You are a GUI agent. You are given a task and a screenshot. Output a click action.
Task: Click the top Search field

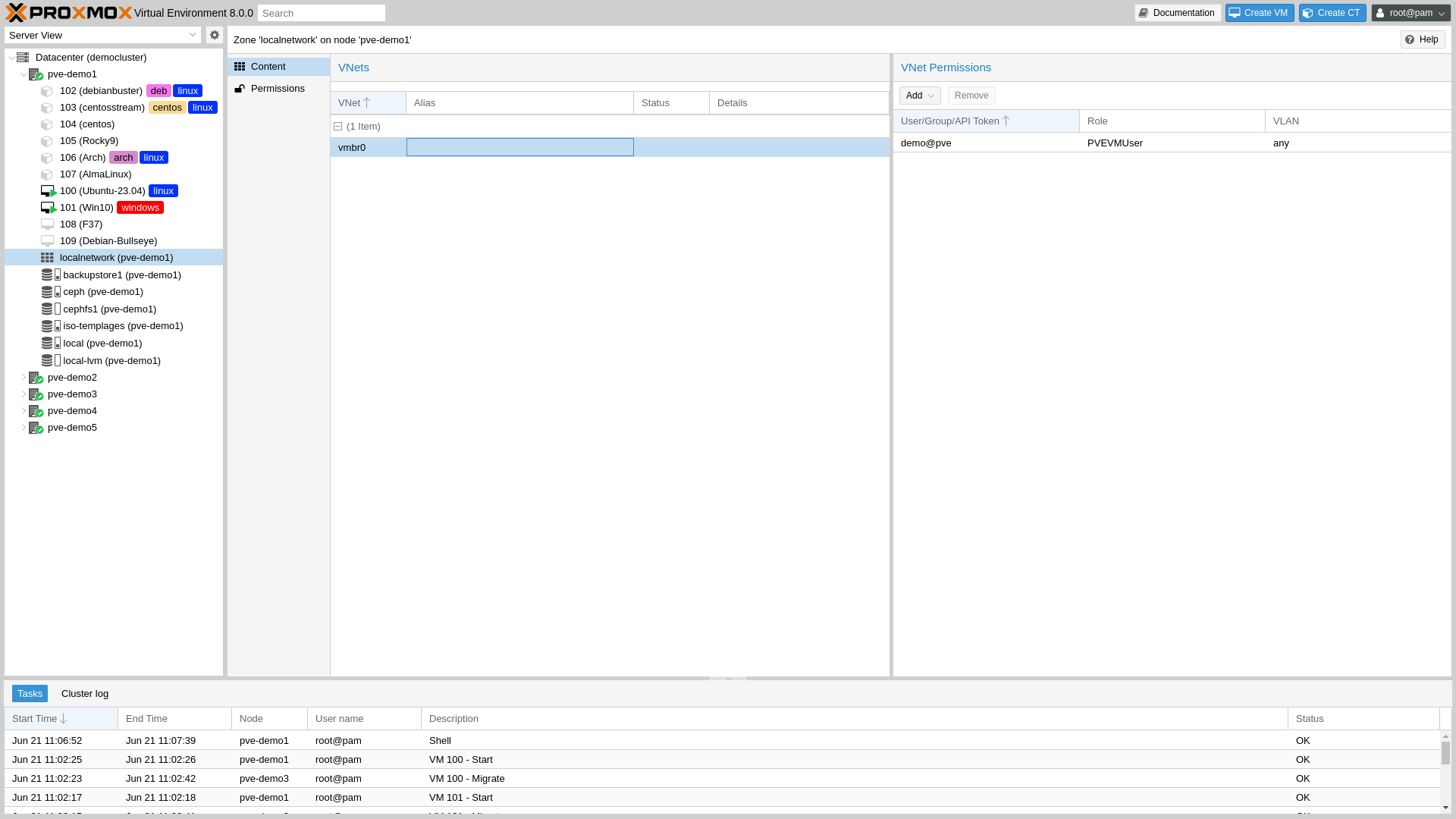pos(322,13)
